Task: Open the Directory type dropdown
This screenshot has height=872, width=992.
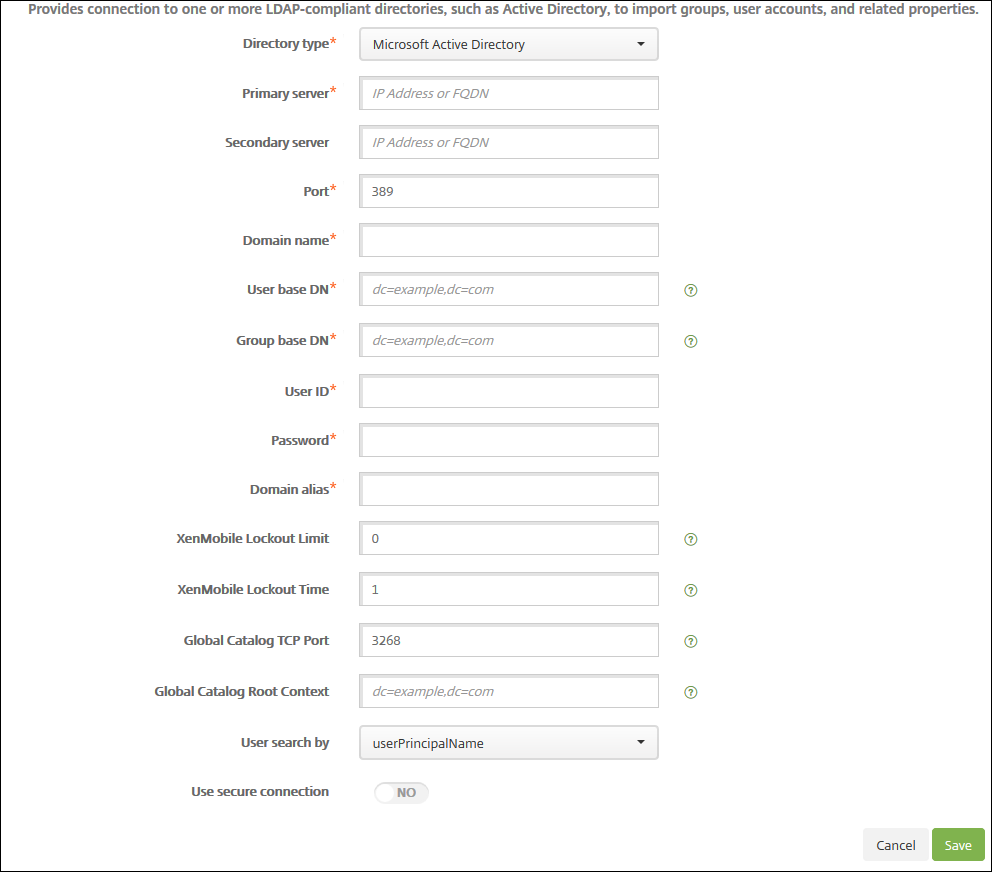Action: pos(508,44)
